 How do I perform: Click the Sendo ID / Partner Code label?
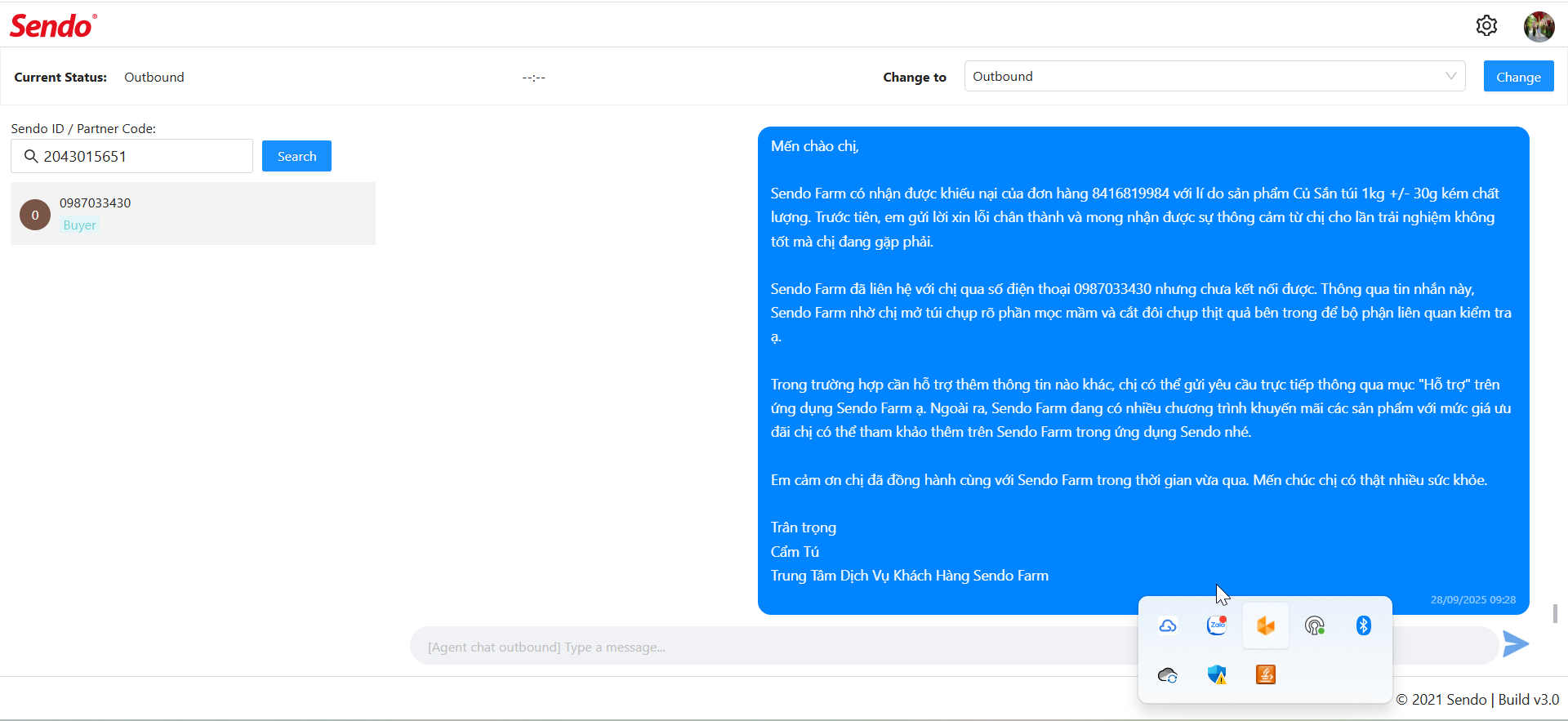tap(83, 128)
